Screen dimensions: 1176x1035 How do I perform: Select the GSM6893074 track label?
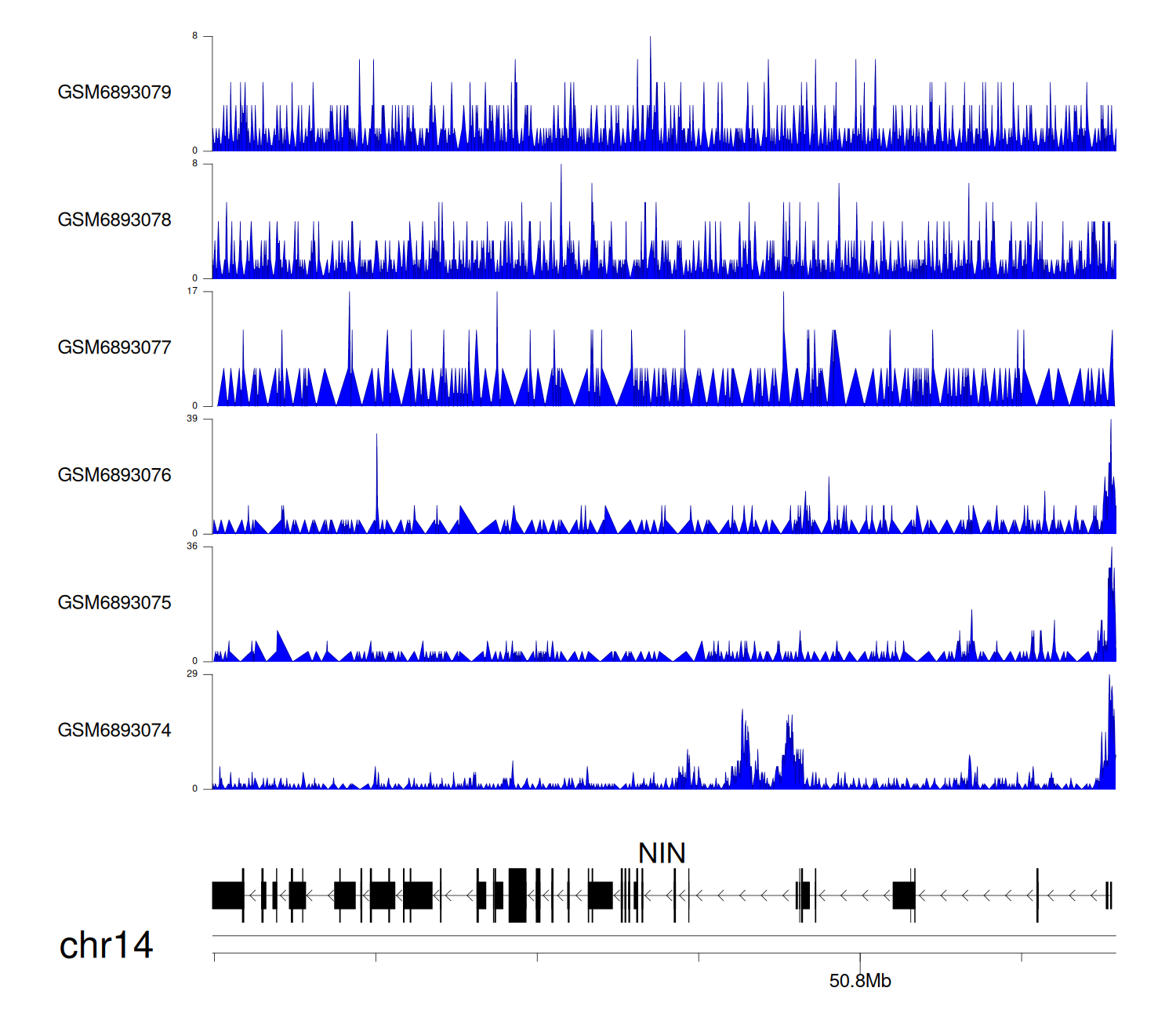click(114, 731)
